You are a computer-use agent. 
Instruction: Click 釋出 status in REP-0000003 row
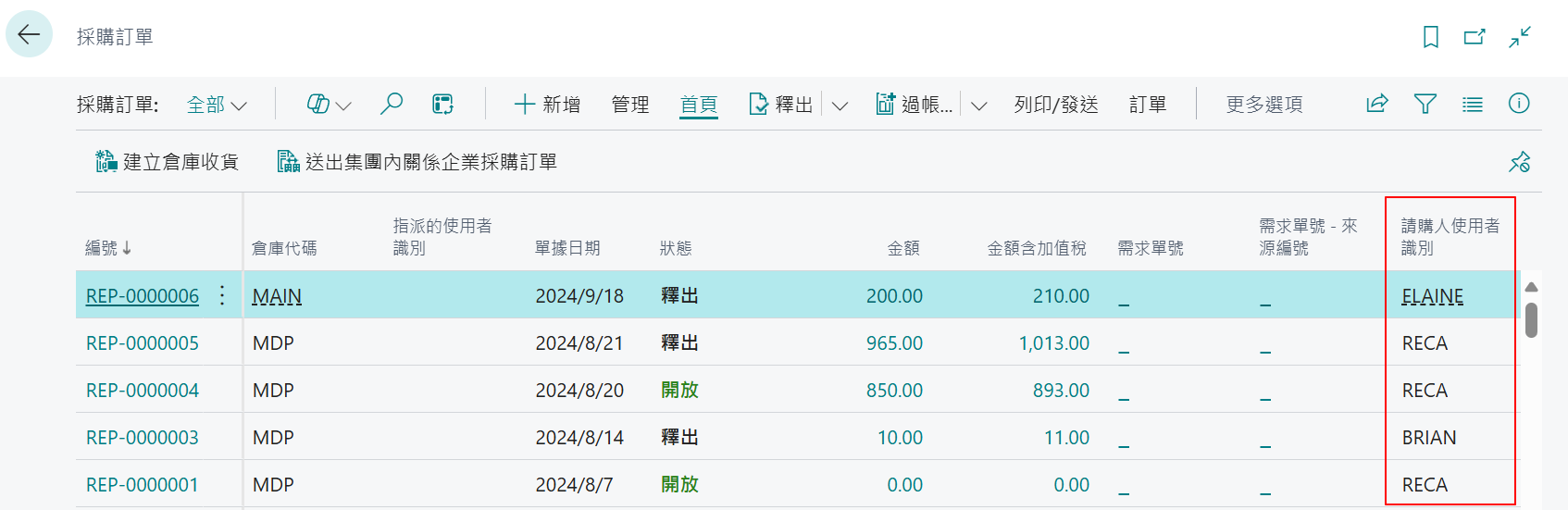(x=679, y=438)
